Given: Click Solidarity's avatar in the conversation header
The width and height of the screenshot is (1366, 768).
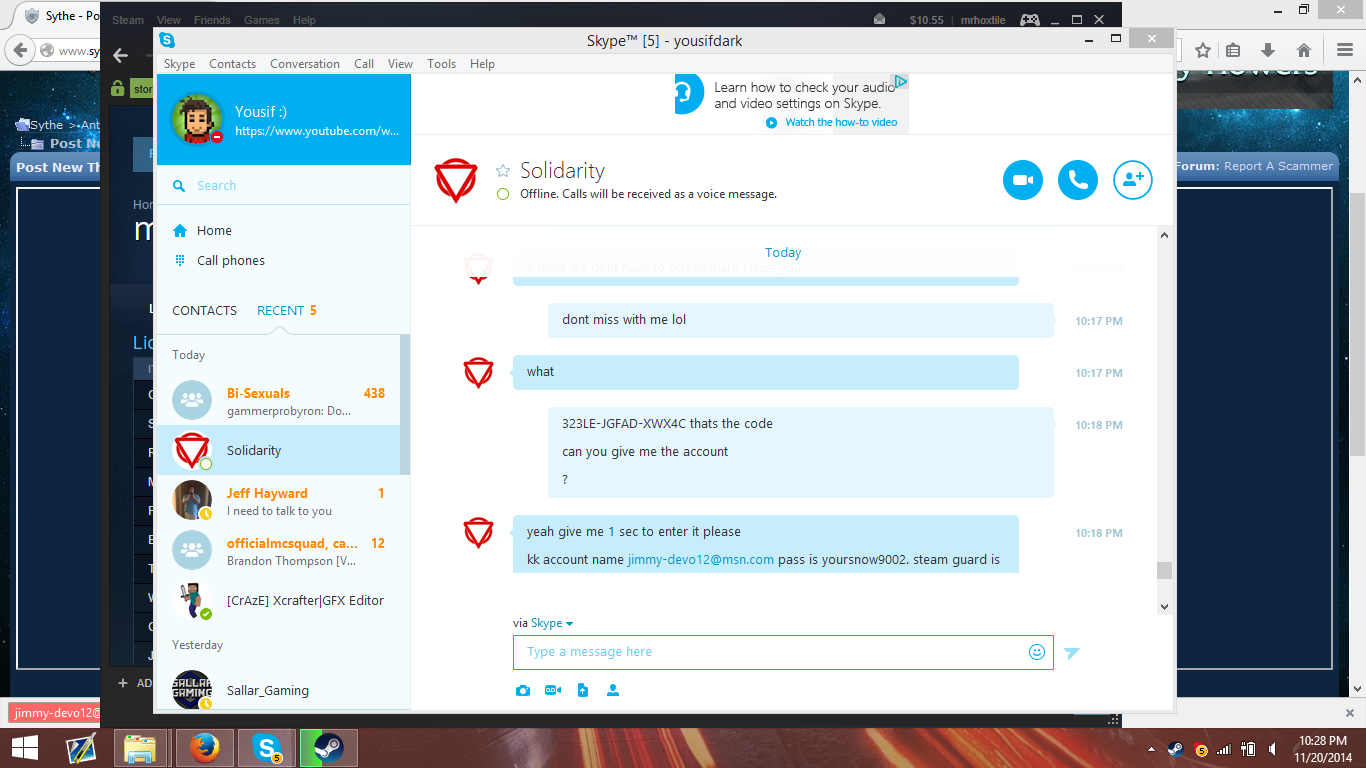Looking at the screenshot, I should pyautogui.click(x=455, y=181).
